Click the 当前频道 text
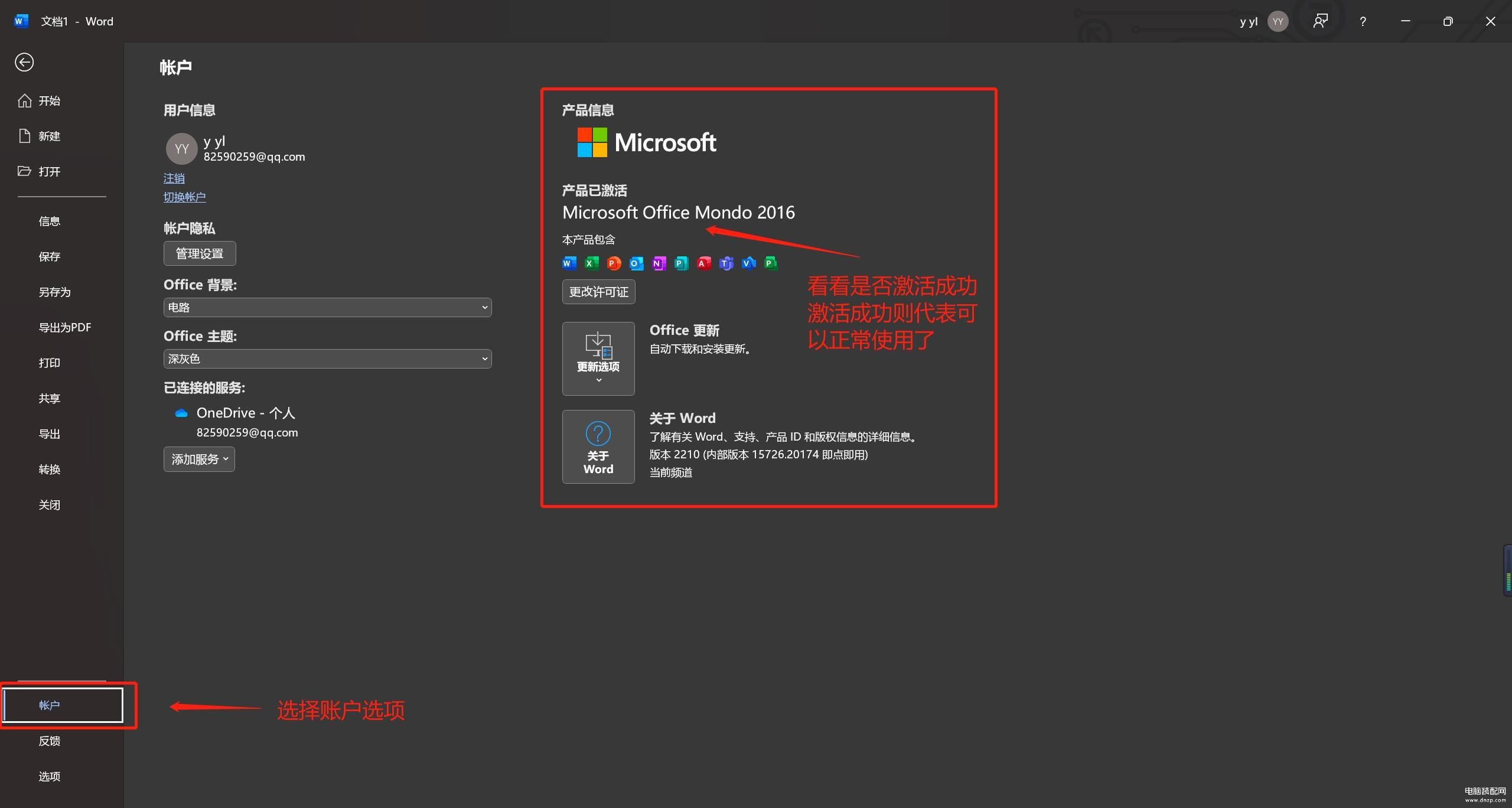The height and width of the screenshot is (808, 1512). coord(671,472)
